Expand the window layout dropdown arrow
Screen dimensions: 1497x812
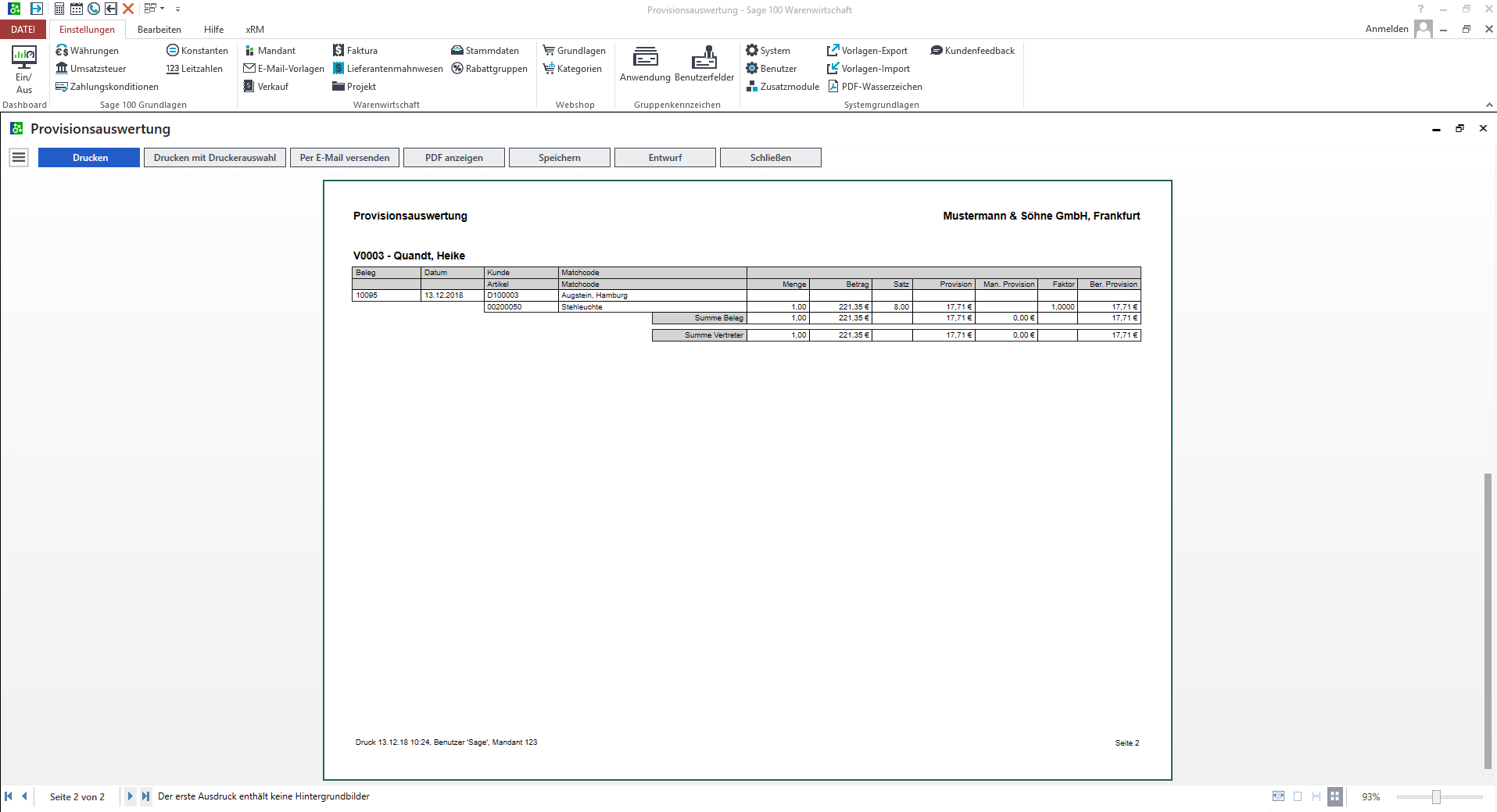[x=163, y=9]
